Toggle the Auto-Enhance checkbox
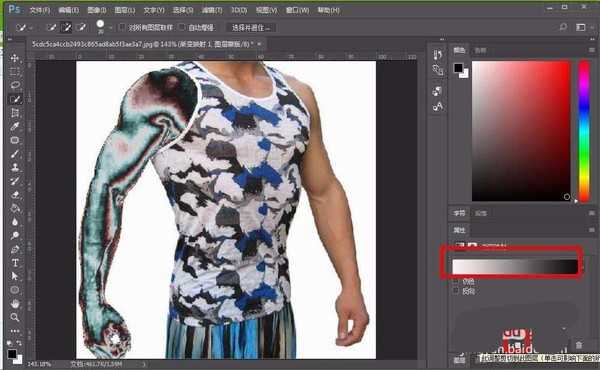Viewport: 600px width, 370px height. point(182,27)
